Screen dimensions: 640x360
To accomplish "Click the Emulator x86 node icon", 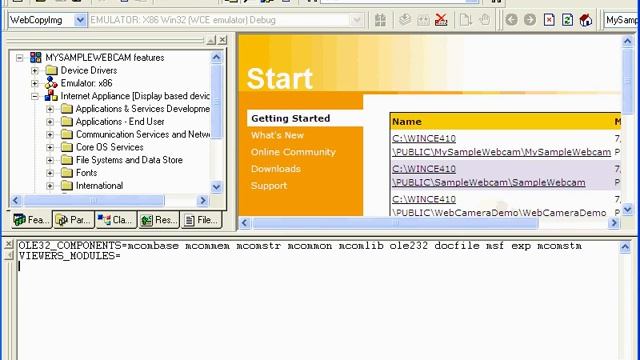I will 51,83.
